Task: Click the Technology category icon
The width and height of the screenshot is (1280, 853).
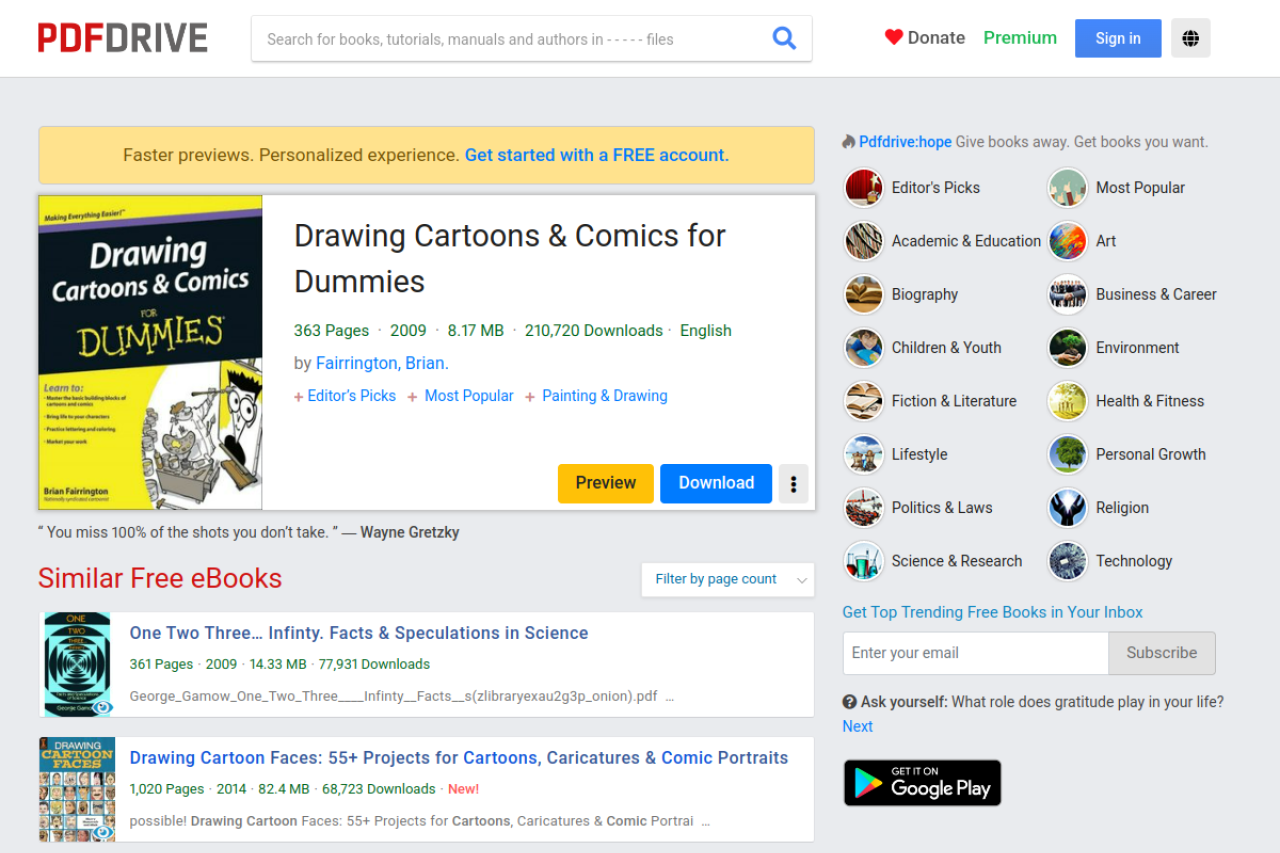Action: point(1068,561)
